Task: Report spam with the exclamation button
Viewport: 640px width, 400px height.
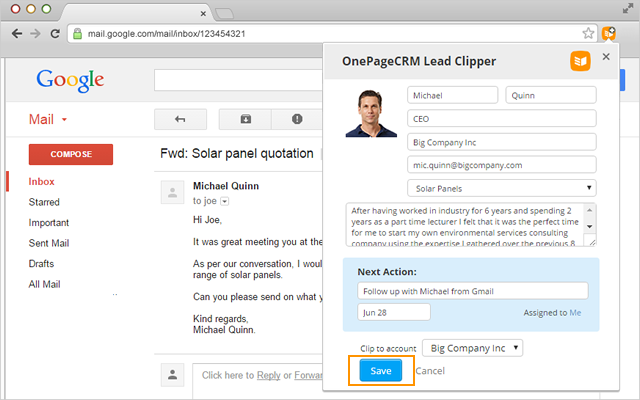Action: click(x=297, y=119)
